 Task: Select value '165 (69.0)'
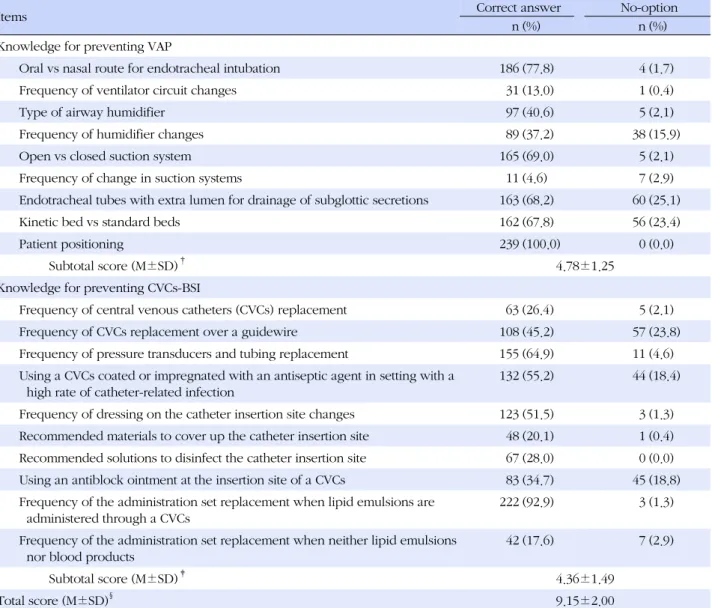(x=526, y=156)
